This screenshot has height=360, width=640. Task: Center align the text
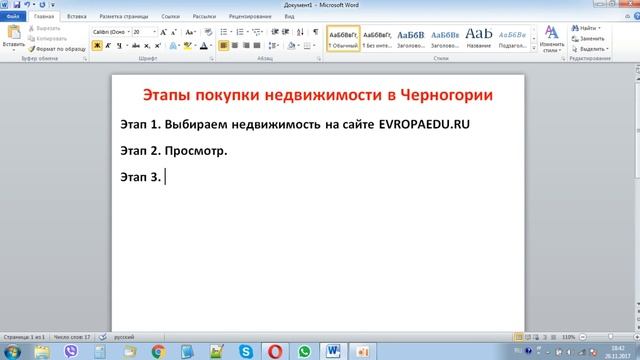pos(235,45)
